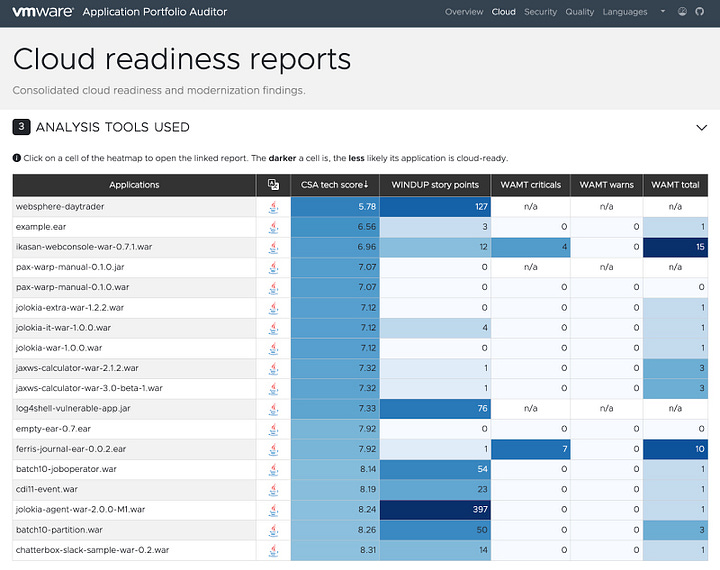Click Java icon for jolokia-extra-war-1.2.2.war
This screenshot has width=720, height=570.
274,308
